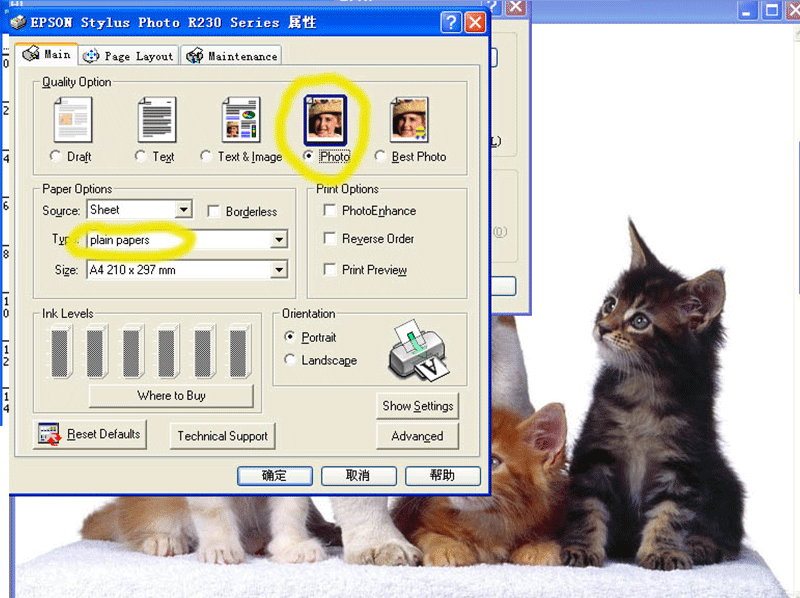The height and width of the screenshot is (598, 800).
Task: Toggle the PhotoEnhance checkbox
Action: (330, 211)
